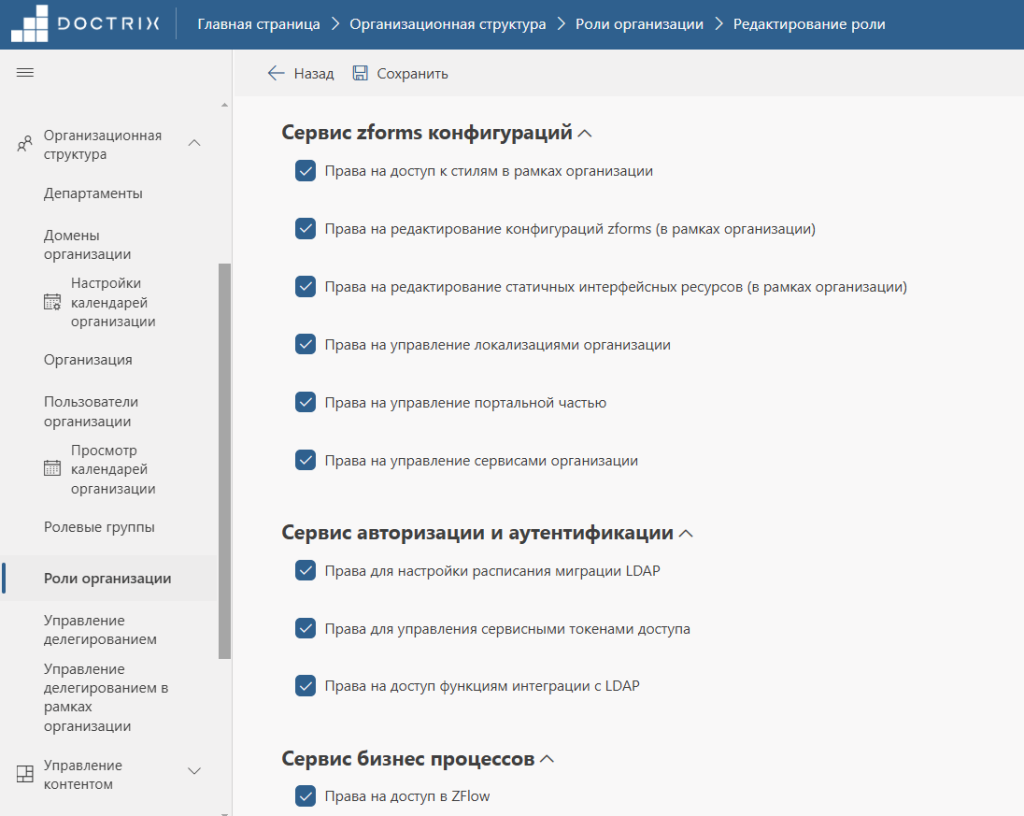Uncheck access to LDAP integration functions

pos(305,685)
